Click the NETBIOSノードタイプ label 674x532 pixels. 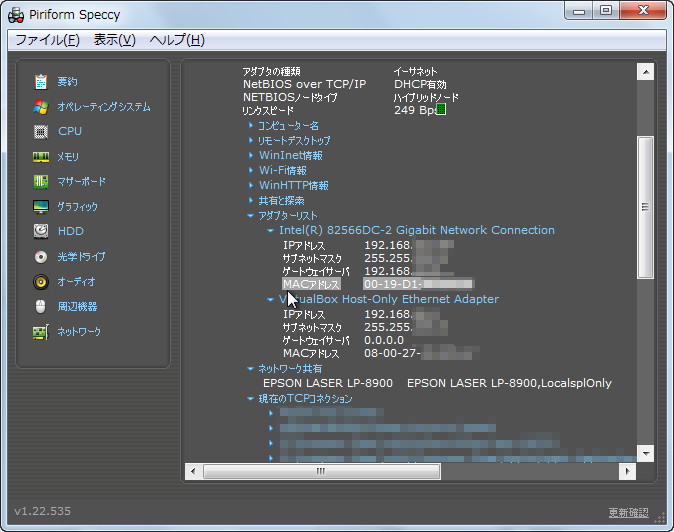(x=290, y=98)
